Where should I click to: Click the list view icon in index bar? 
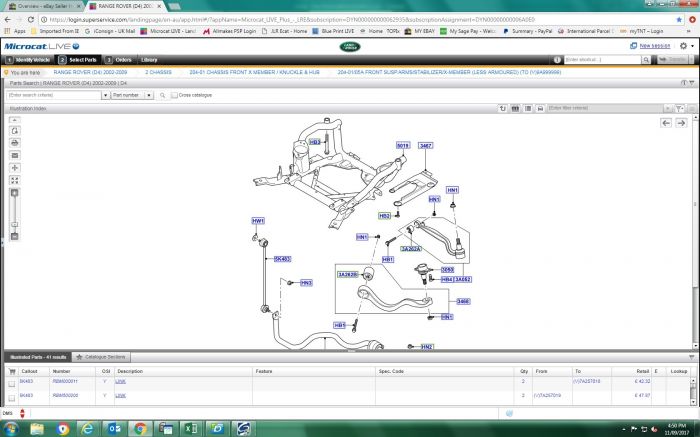pos(528,108)
